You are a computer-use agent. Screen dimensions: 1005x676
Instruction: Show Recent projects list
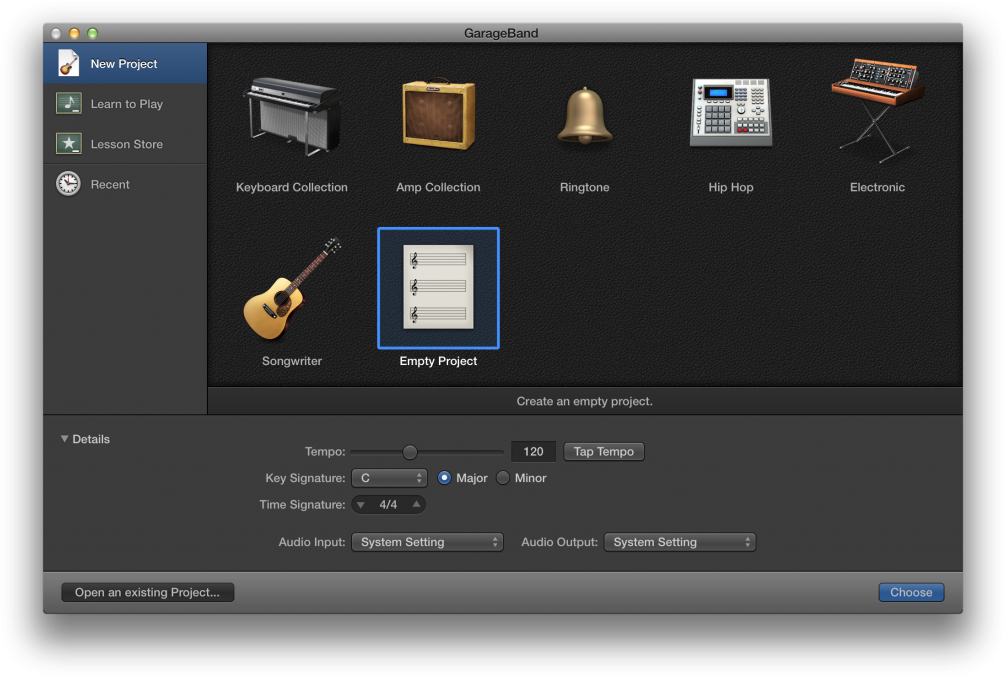(x=126, y=184)
